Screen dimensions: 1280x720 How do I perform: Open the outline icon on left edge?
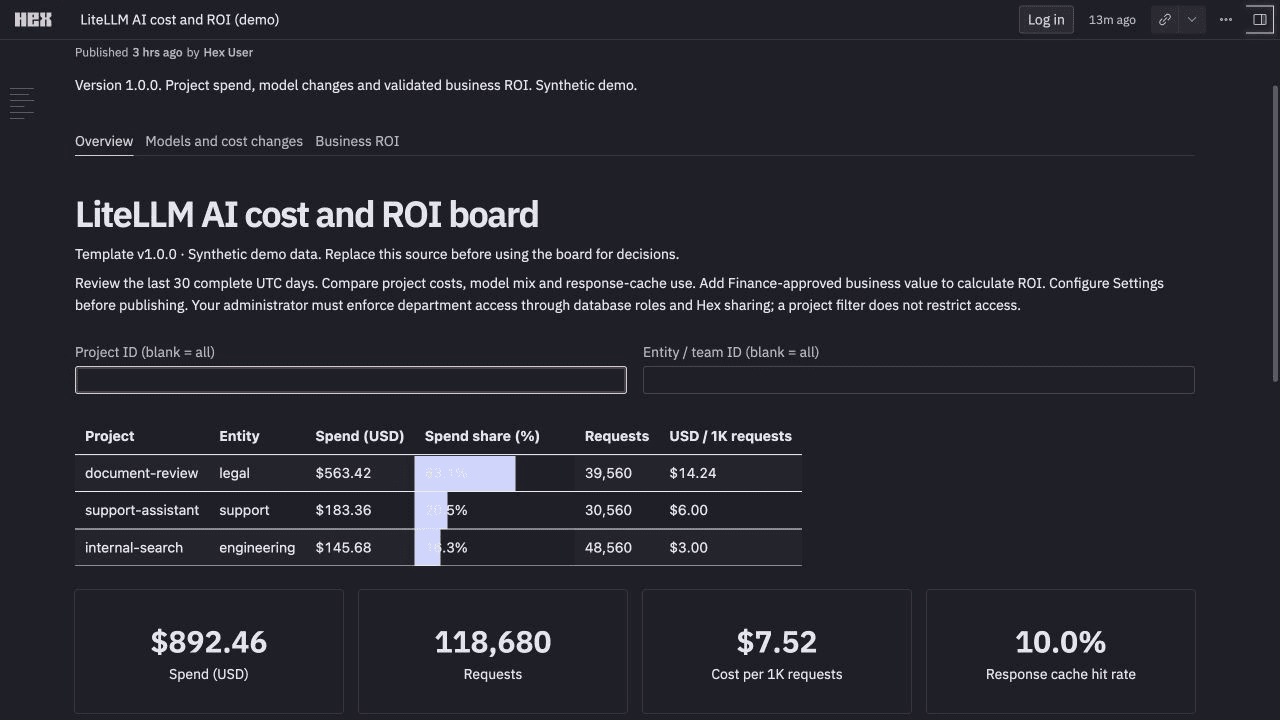tap(22, 103)
